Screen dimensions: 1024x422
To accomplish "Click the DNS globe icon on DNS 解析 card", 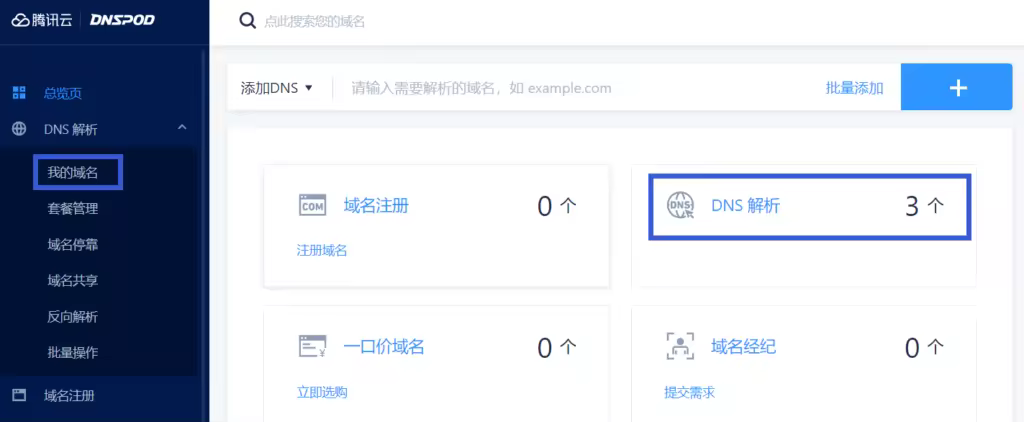I will pyautogui.click(x=680, y=205).
